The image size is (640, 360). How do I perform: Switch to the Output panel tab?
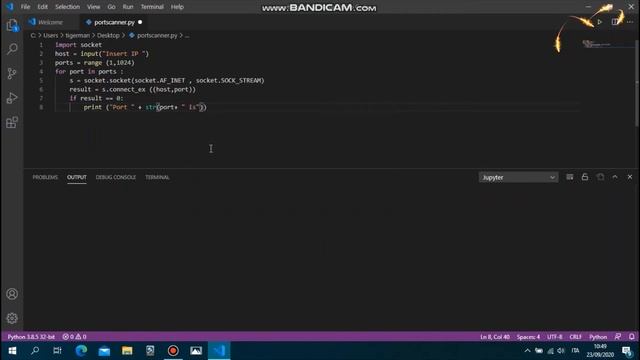point(77,177)
